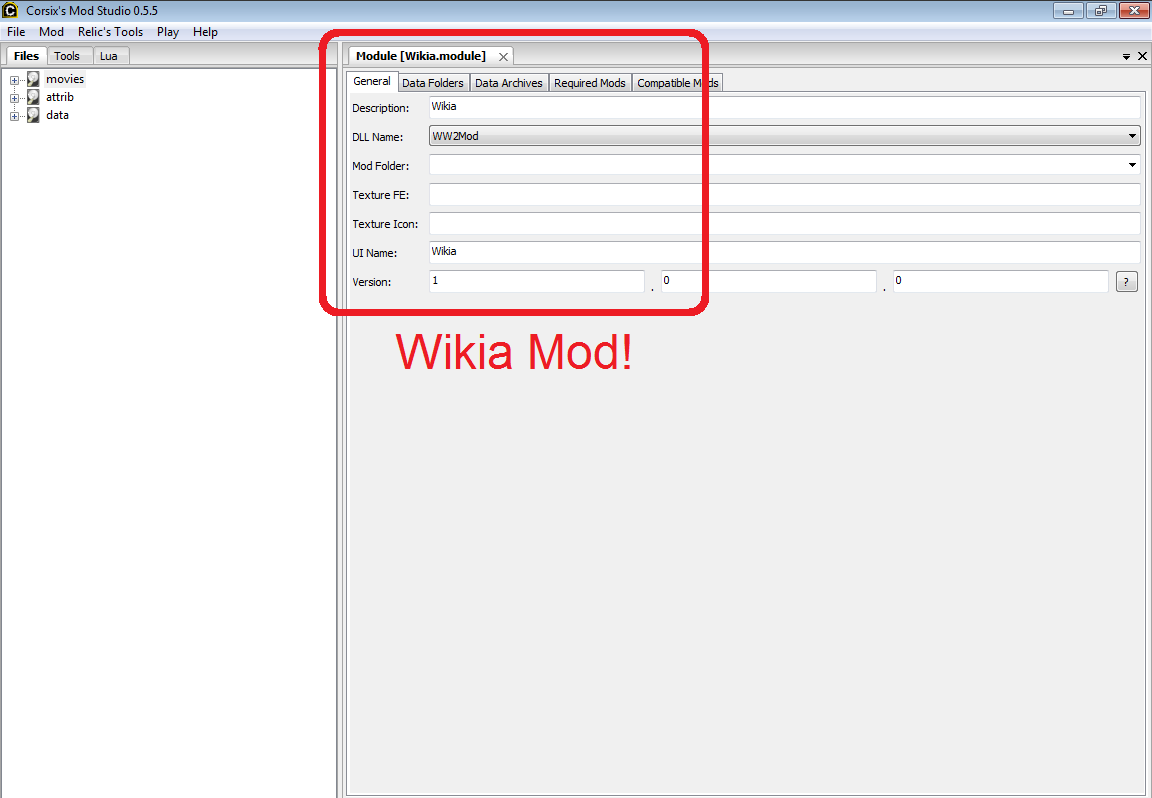The image size is (1152, 798).
Task: Expand the attrib tree node
Action: 14,98
